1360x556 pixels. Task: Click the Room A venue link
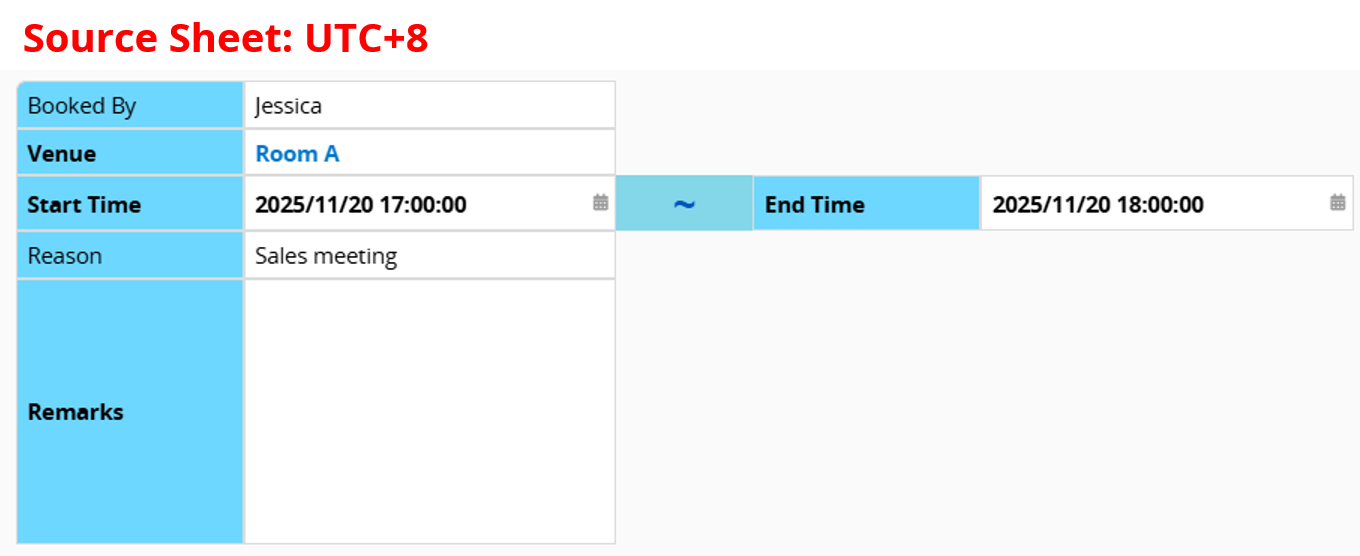click(x=297, y=154)
